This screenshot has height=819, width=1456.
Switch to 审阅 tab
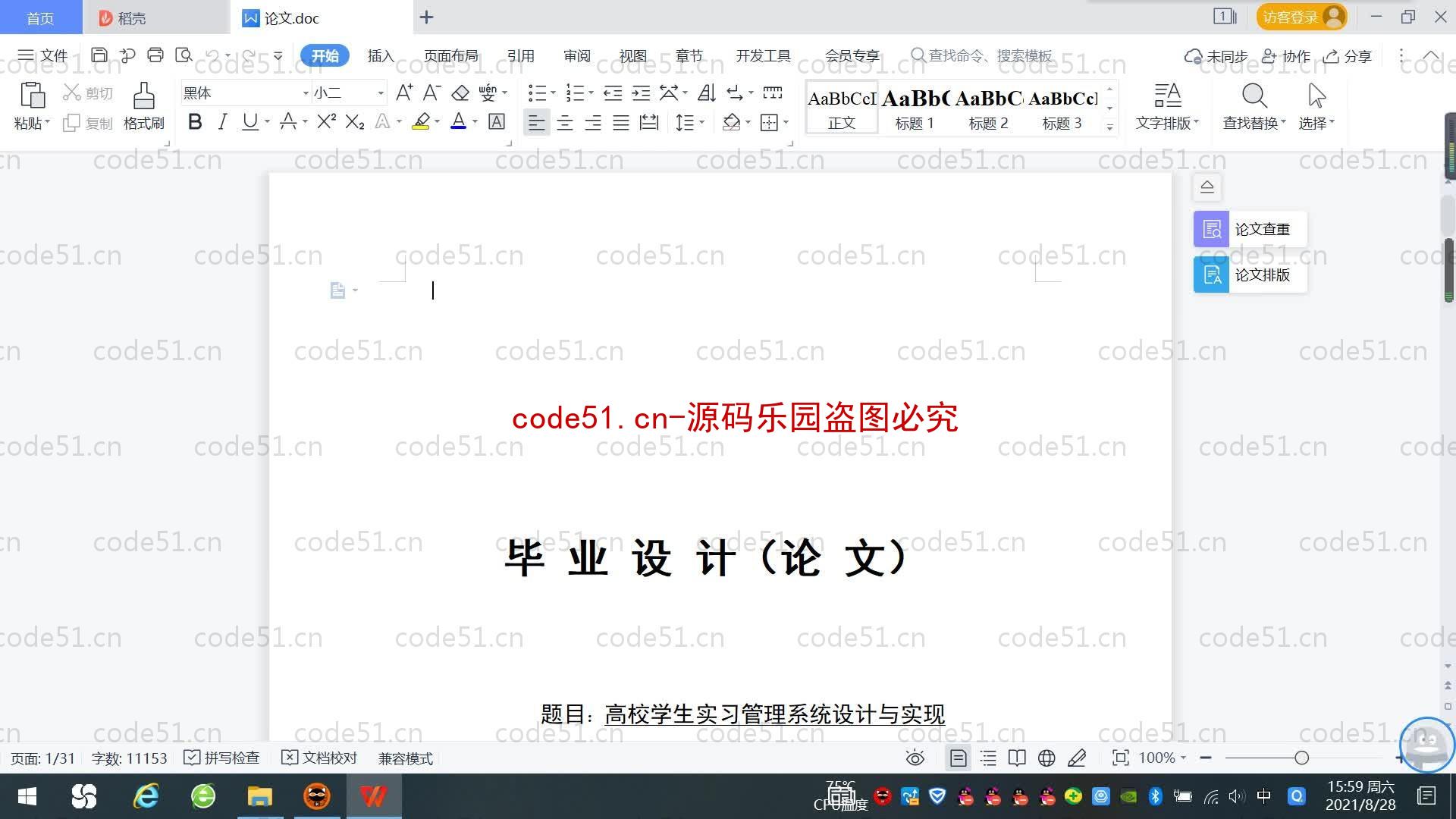(576, 55)
